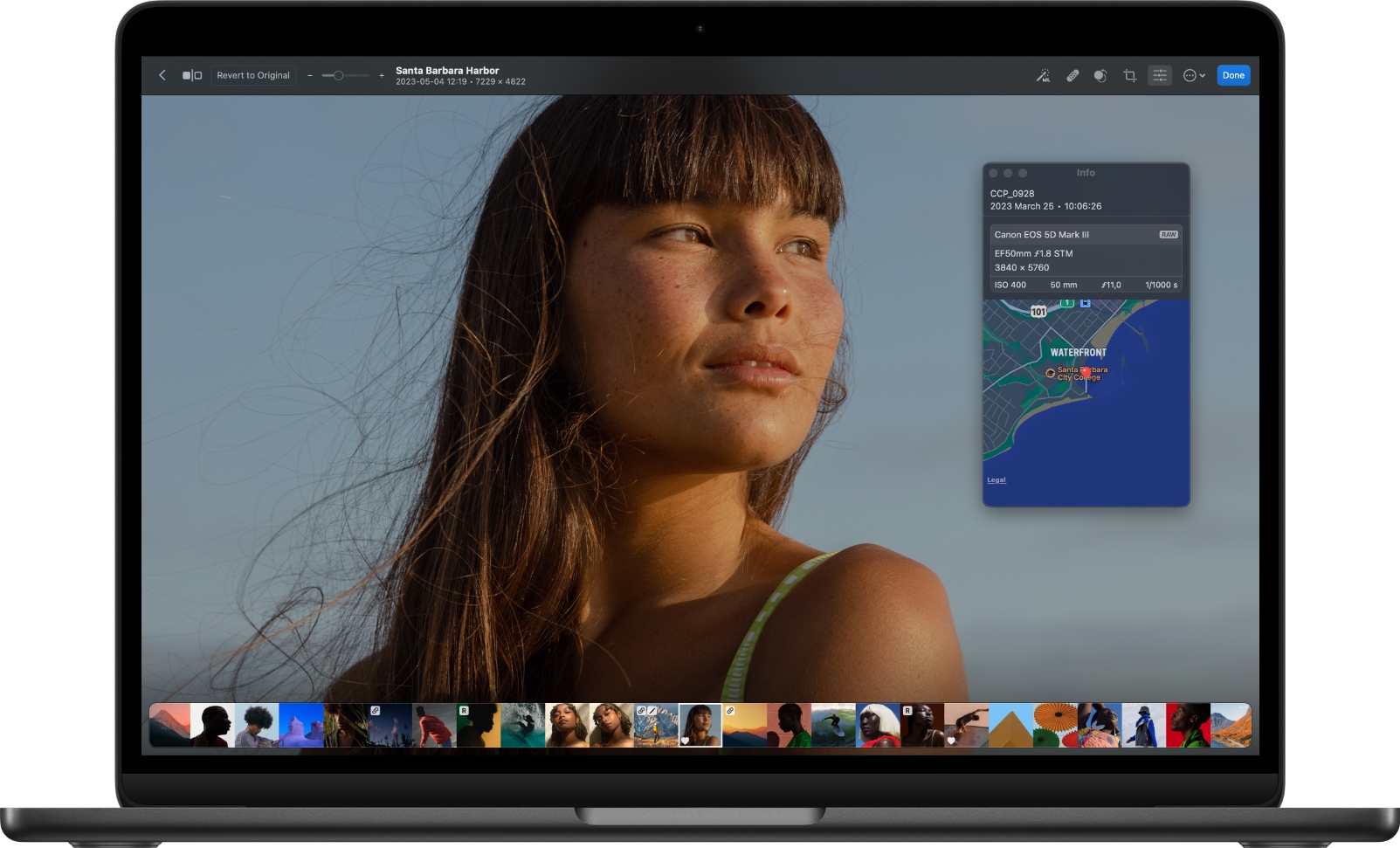Select the Auto Enhance magic wand tool
The image size is (1400, 848).
point(1043,75)
